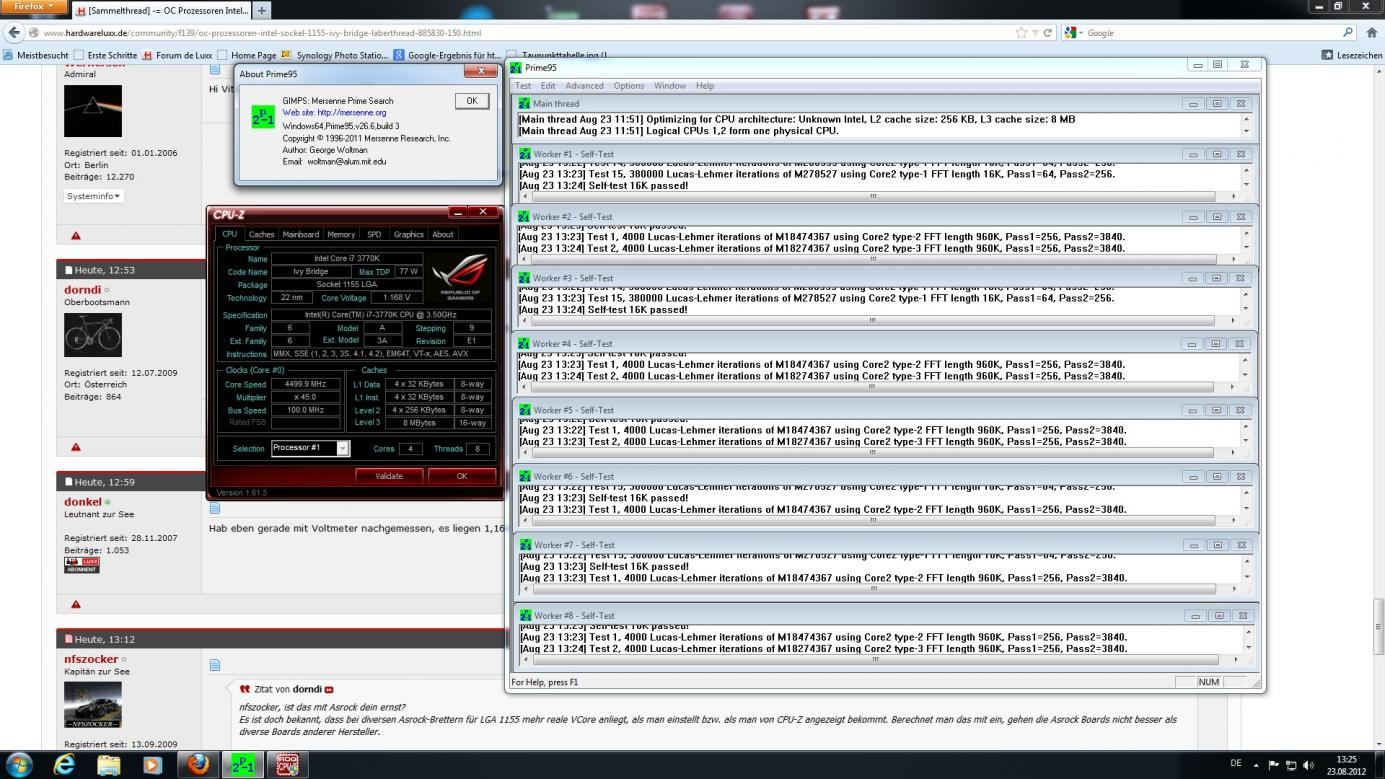Screen dimensions: 1385x779
Task: Bookmark this page with the star
Action: [1021, 32]
